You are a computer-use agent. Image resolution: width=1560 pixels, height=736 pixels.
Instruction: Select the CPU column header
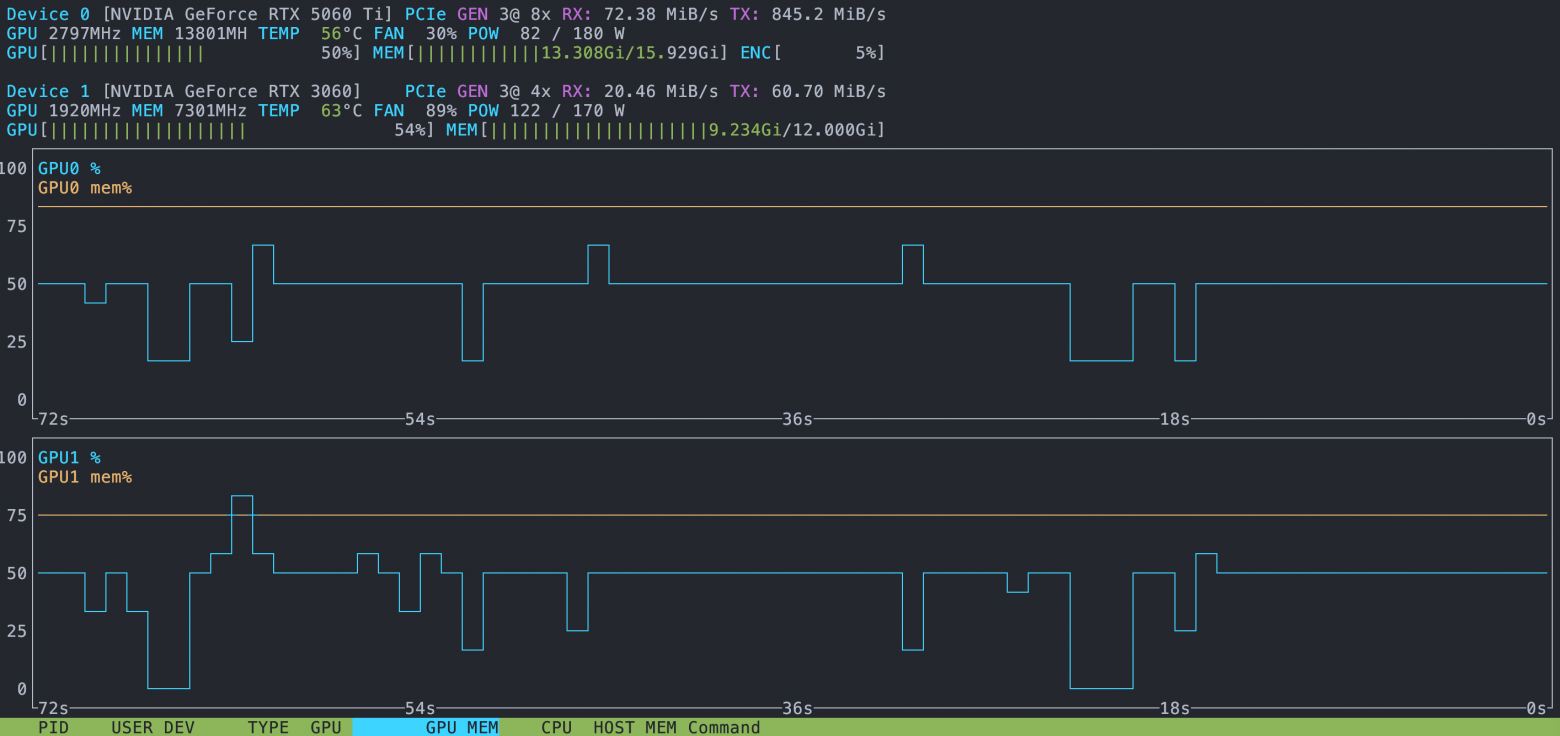(x=556, y=727)
